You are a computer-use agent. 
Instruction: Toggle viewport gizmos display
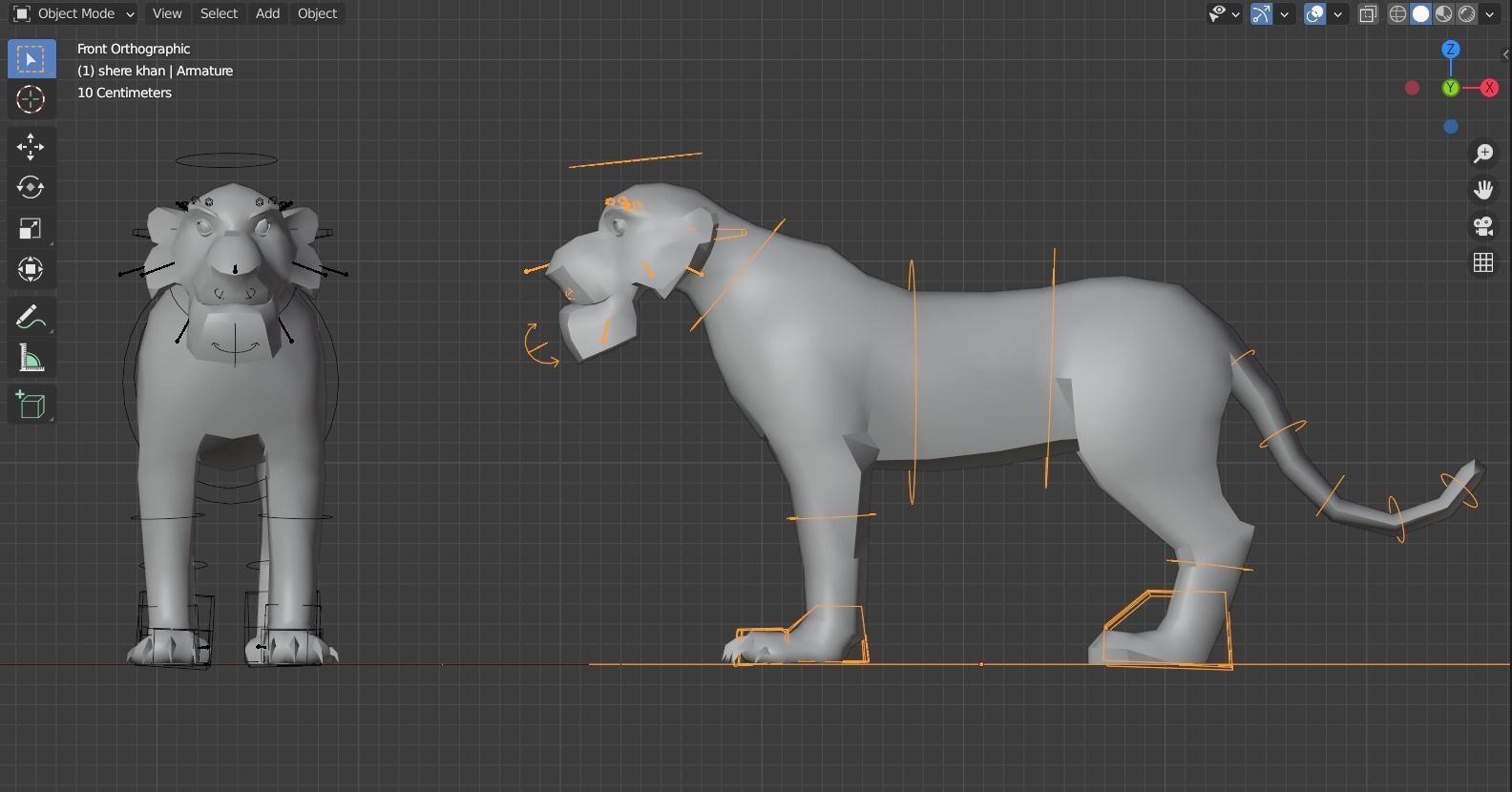pyautogui.click(x=1262, y=13)
